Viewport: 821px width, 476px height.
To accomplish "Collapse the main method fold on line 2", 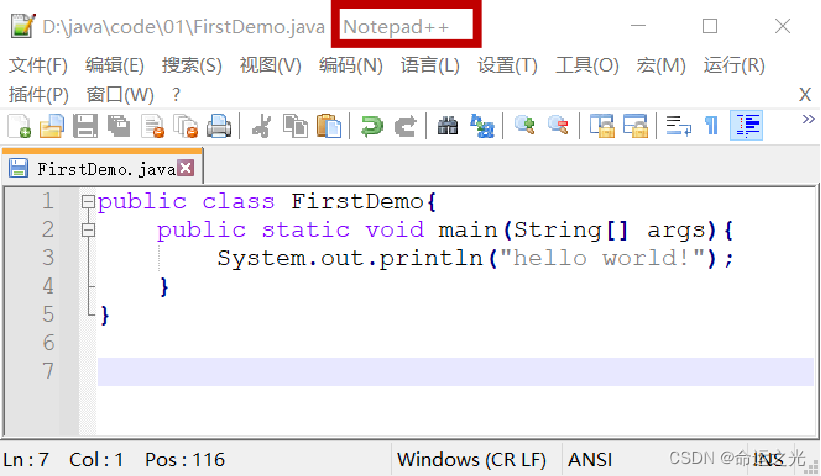I will pos(88,230).
